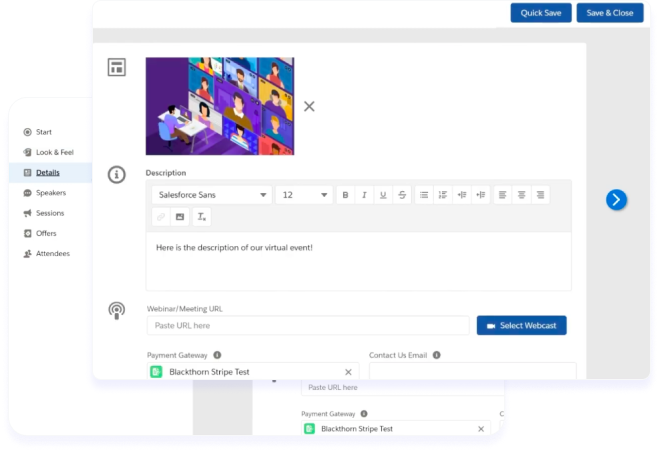Click the info circle icon beside Description
Viewport: 659px width, 452px height.
116,174
